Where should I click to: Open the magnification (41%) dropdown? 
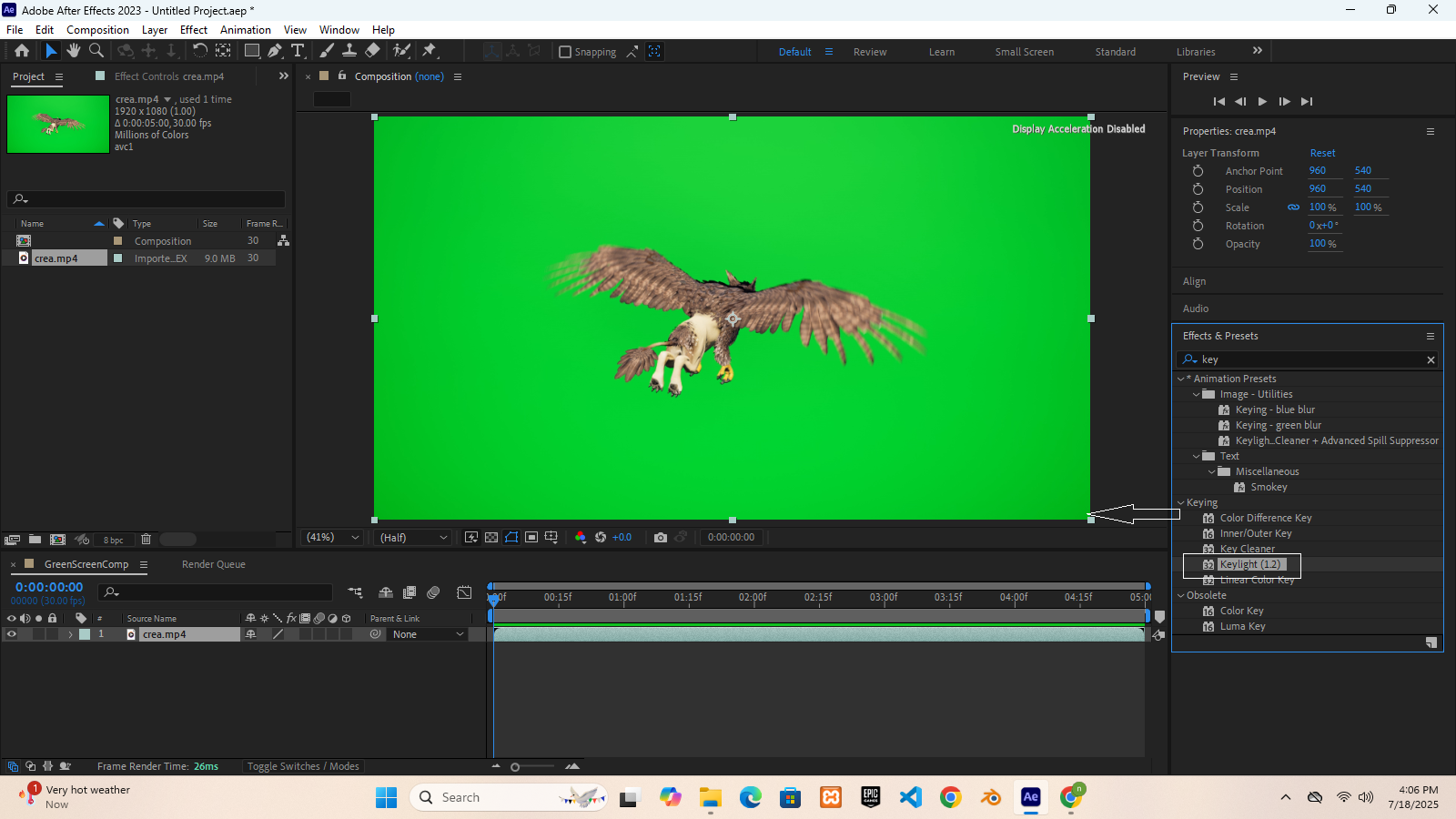331,538
